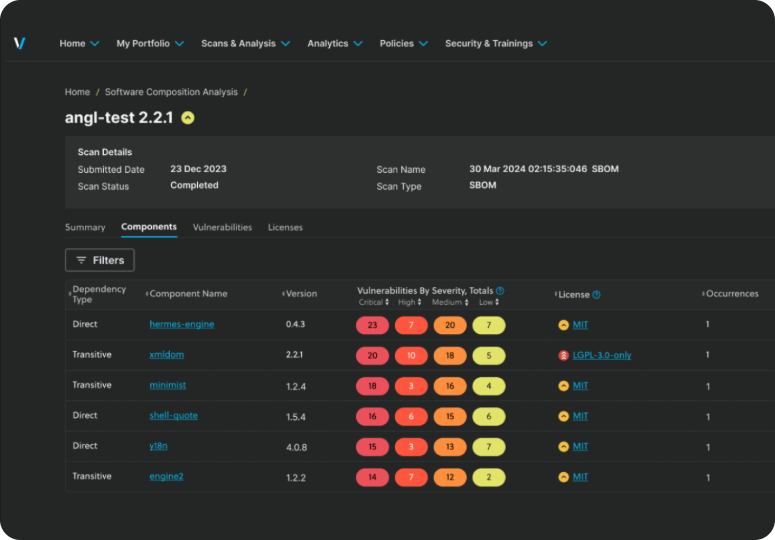The height and width of the screenshot is (540, 775).
Task: Click shell-quote low severity badge 6
Action: pos(489,416)
